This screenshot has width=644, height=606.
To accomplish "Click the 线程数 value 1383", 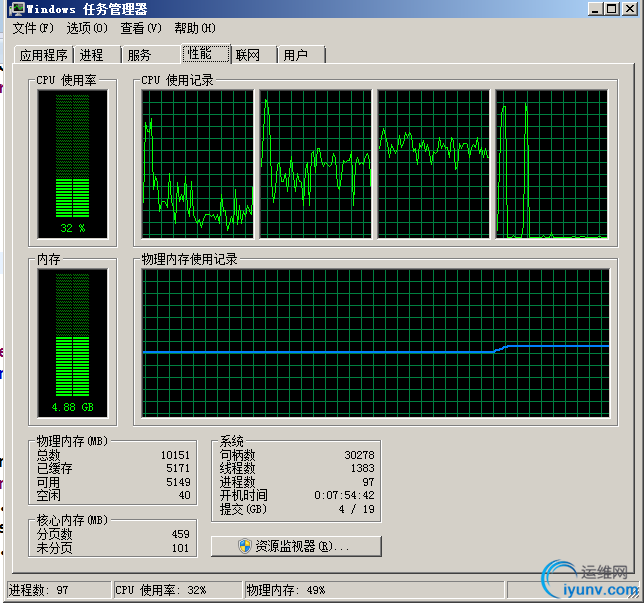I will tap(363, 468).
